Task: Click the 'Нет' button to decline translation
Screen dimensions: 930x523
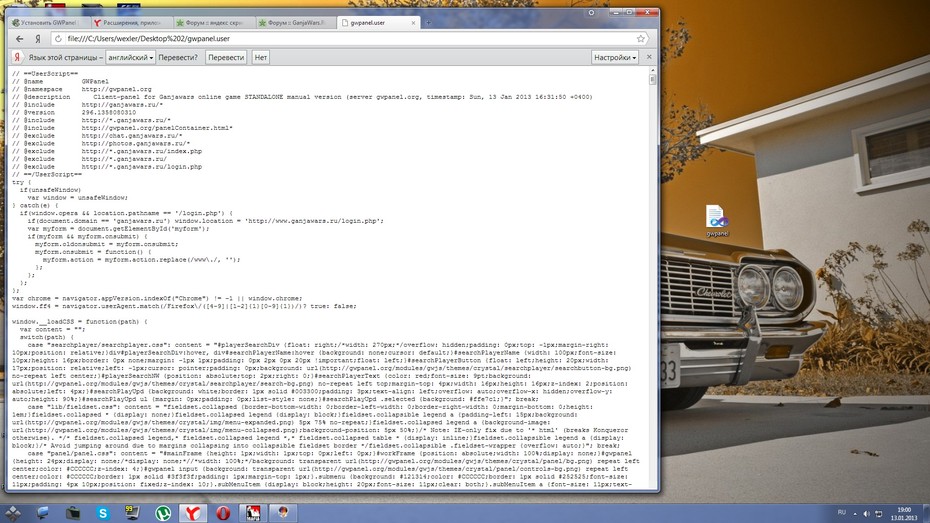Action: [260, 58]
